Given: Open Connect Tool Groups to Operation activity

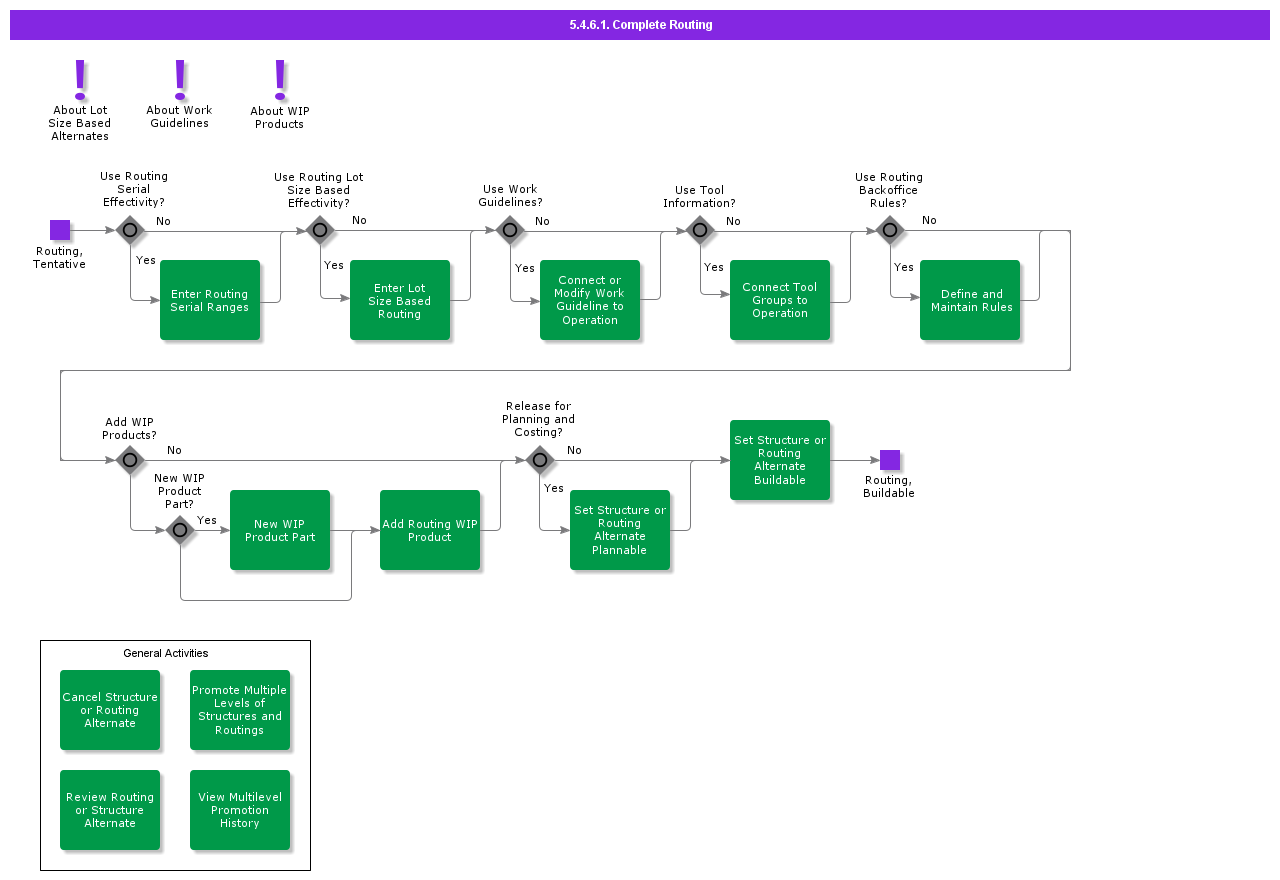Looking at the screenshot, I should (x=780, y=300).
